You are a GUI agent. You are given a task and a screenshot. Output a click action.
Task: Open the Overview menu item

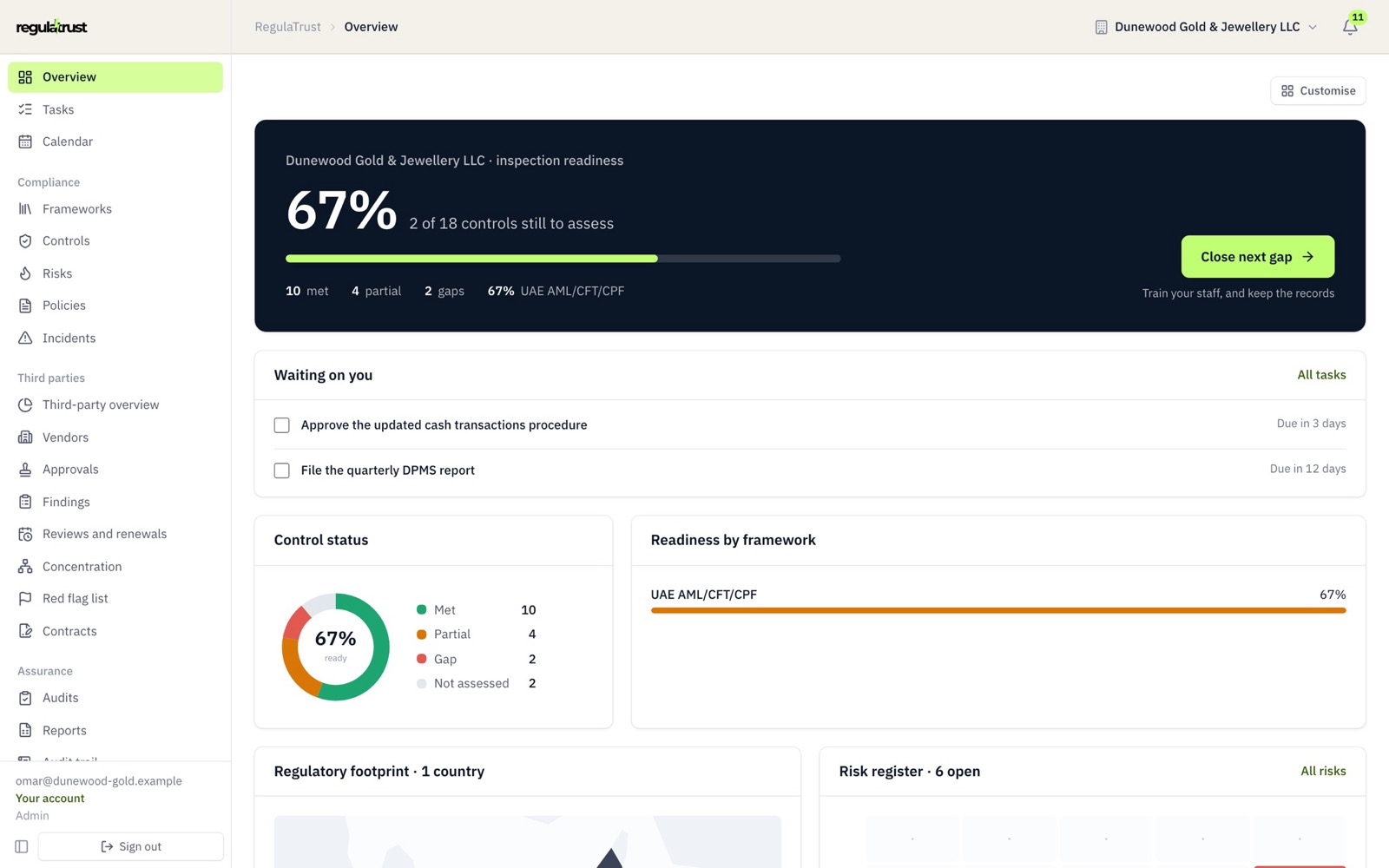pyautogui.click(x=115, y=77)
